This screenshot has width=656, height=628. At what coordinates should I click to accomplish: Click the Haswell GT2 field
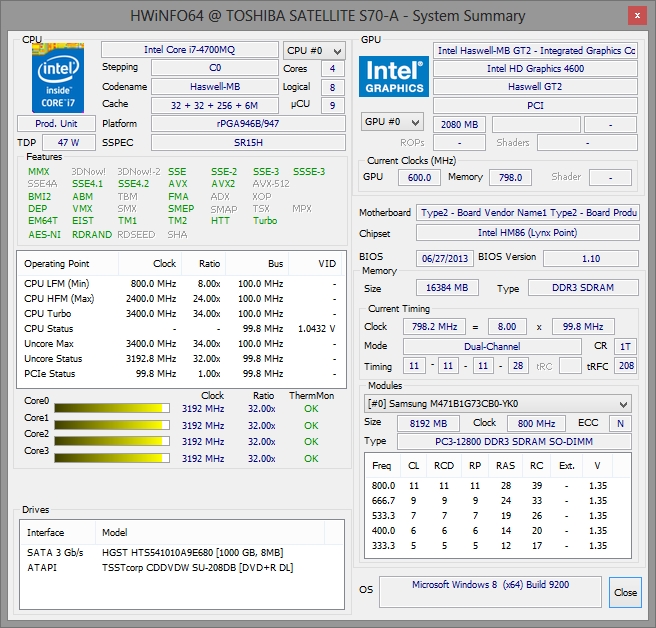tap(535, 87)
